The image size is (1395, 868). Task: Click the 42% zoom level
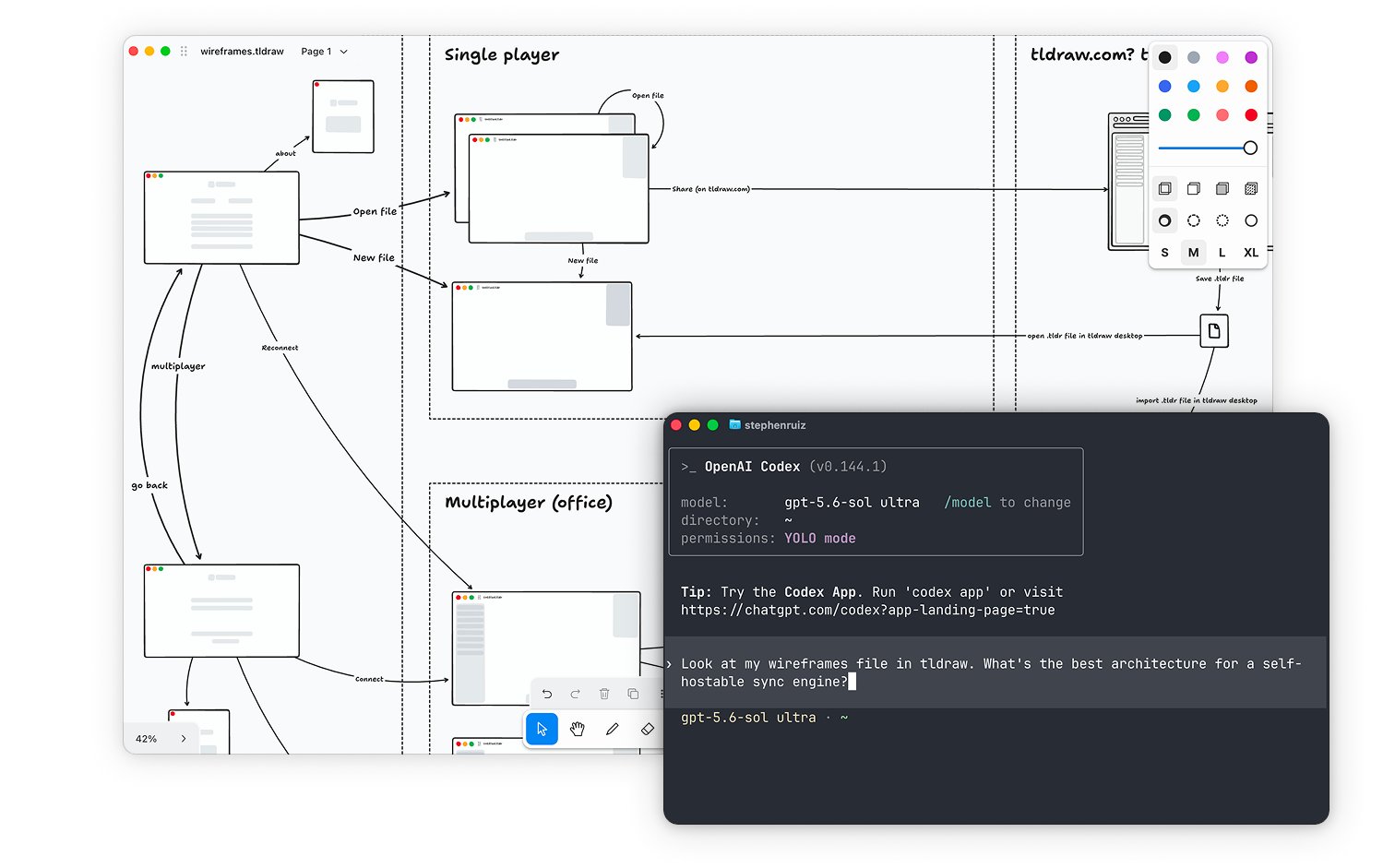tap(146, 739)
